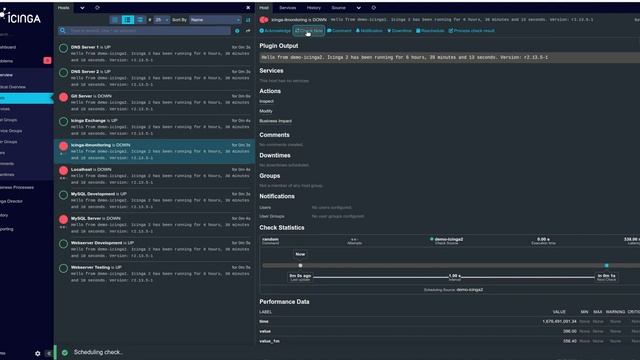This screenshot has width=640, height=360.
Task: Open the History tab
Action: pyautogui.click(x=313, y=8)
